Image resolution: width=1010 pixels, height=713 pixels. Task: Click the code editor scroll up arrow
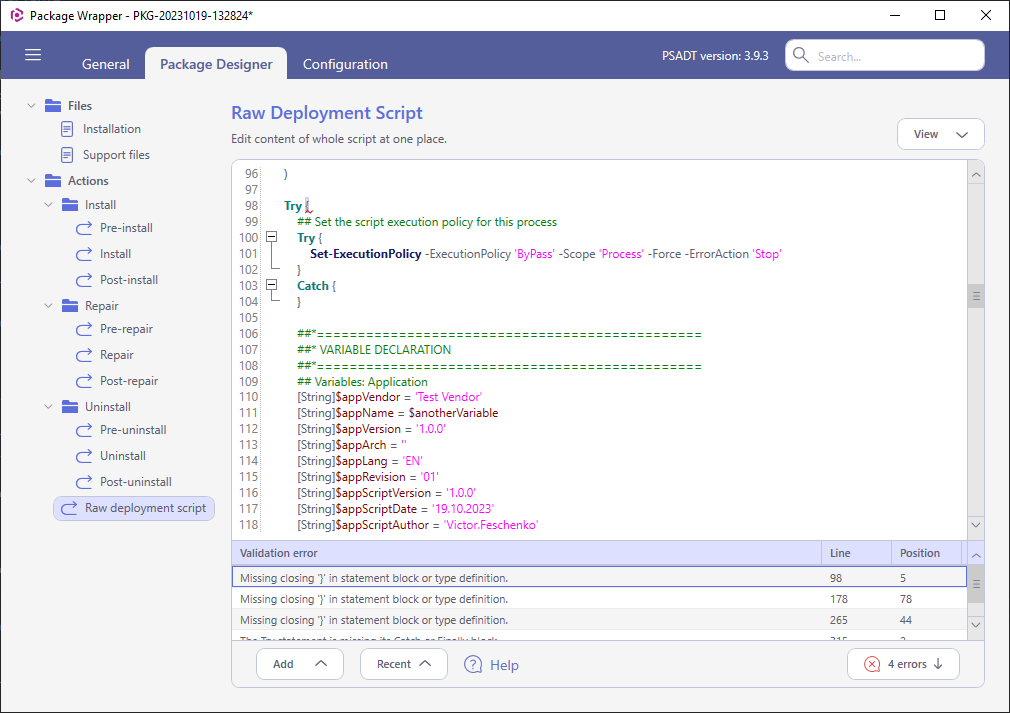[x=976, y=175]
